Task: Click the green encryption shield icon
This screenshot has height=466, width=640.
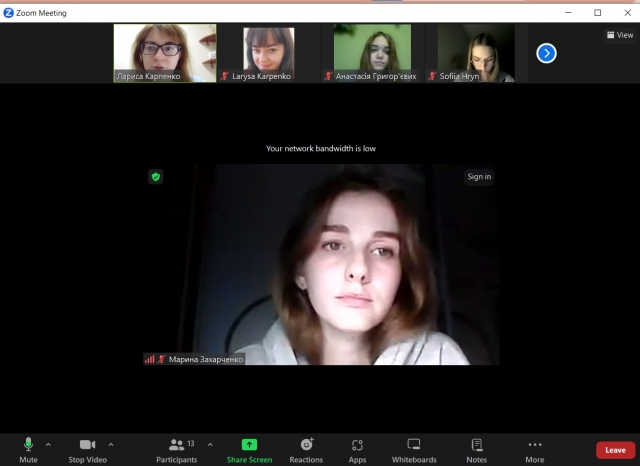Action: pyautogui.click(x=156, y=177)
